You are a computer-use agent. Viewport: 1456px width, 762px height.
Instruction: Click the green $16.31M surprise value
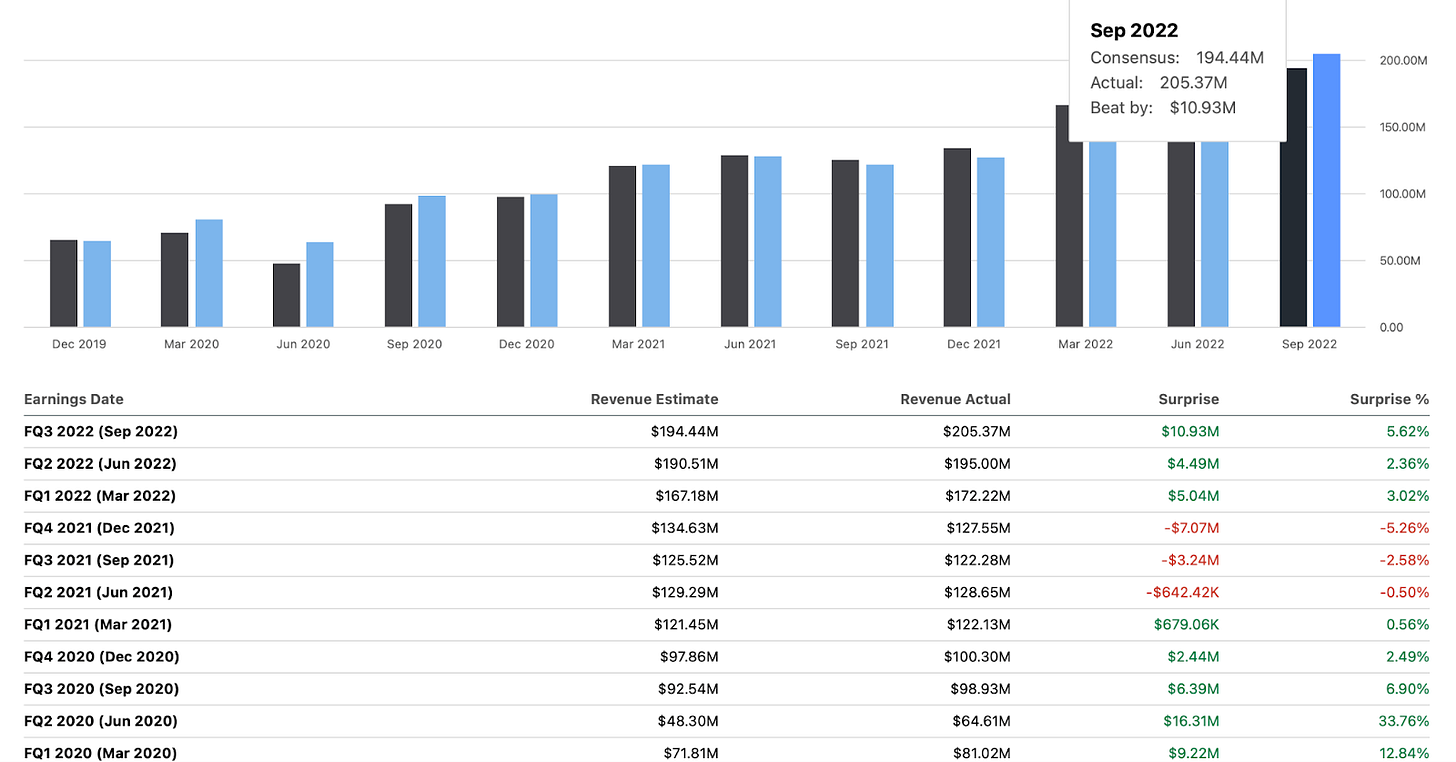(1192, 720)
